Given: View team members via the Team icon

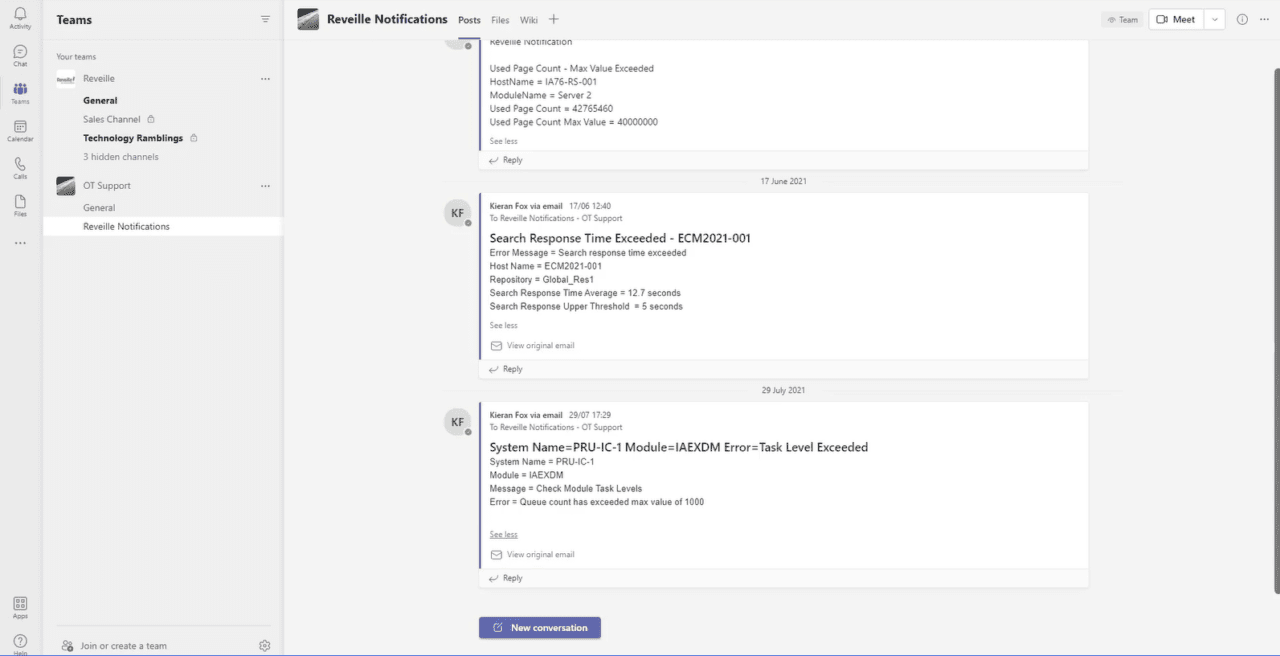Looking at the screenshot, I should point(1122,19).
